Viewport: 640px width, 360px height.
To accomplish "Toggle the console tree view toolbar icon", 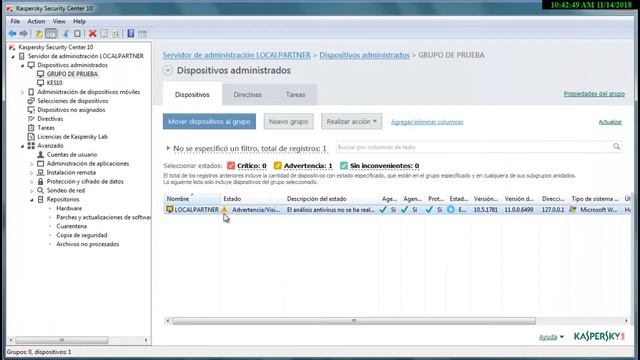I will point(51,33).
